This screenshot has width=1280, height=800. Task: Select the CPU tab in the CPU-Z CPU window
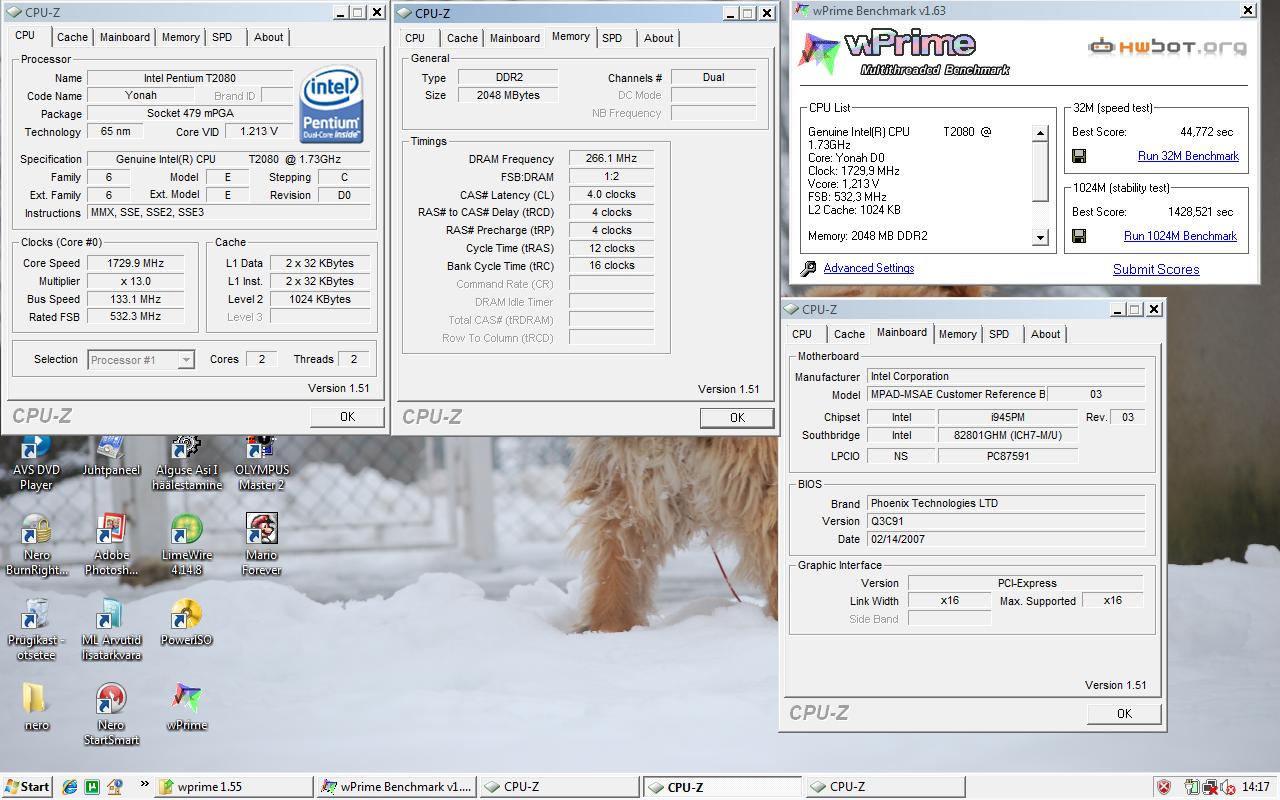click(x=25, y=35)
